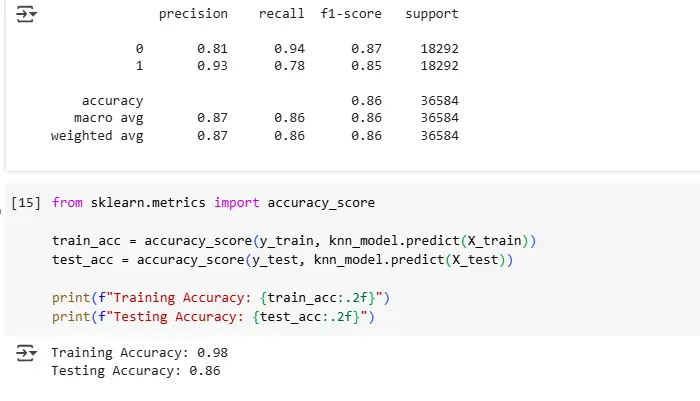Click the 'macro avg' row label
This screenshot has height=401, width=700.
tap(108, 118)
